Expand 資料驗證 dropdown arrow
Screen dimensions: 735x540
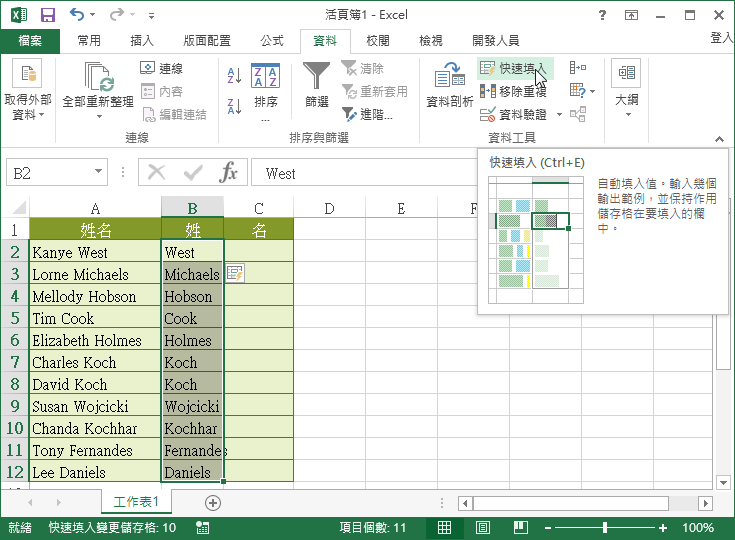[559, 114]
